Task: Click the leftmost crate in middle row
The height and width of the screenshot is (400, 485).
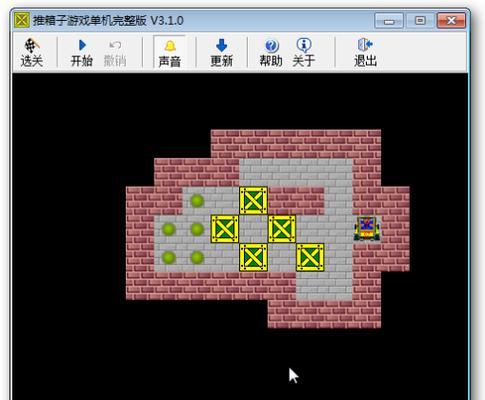Action: pos(225,229)
